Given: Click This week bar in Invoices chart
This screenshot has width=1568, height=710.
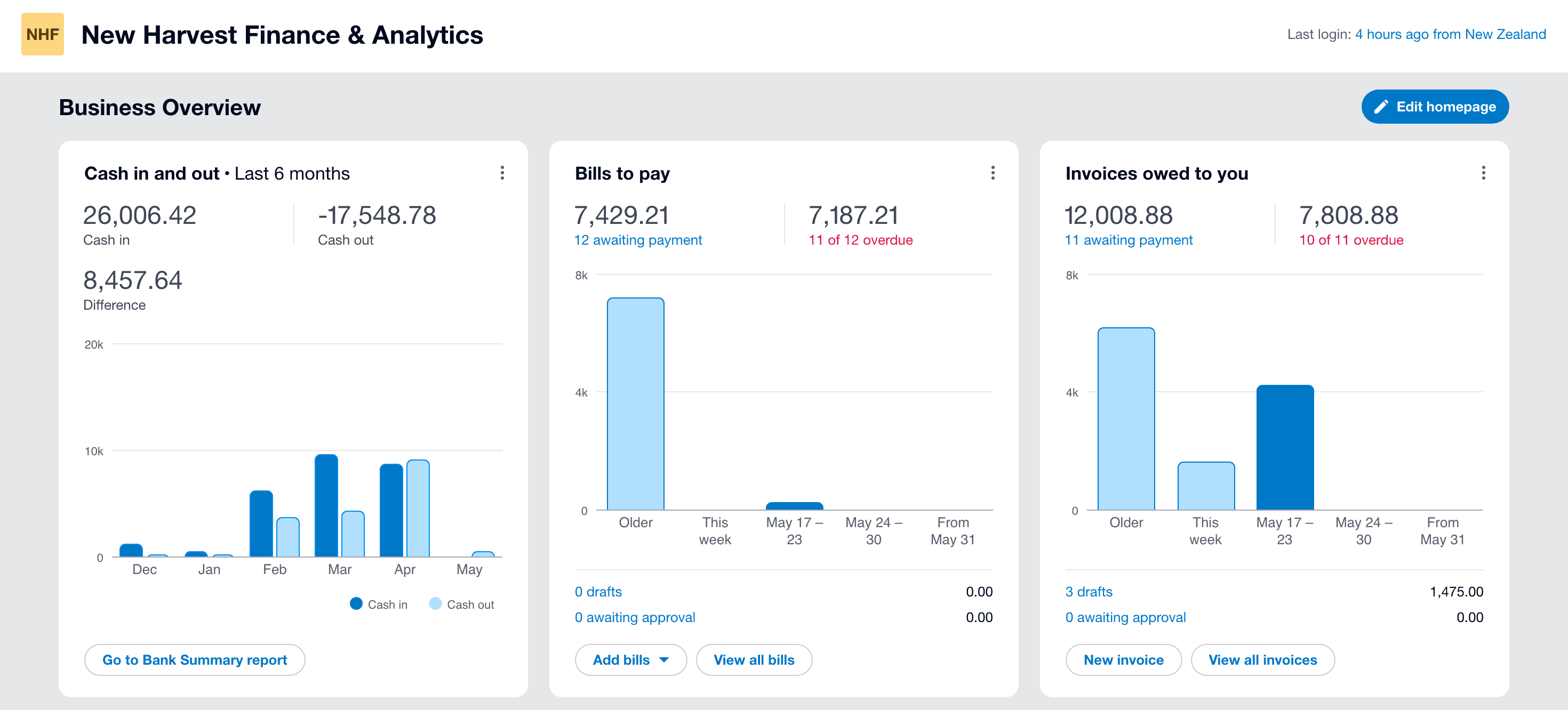Looking at the screenshot, I should 1206,486.
